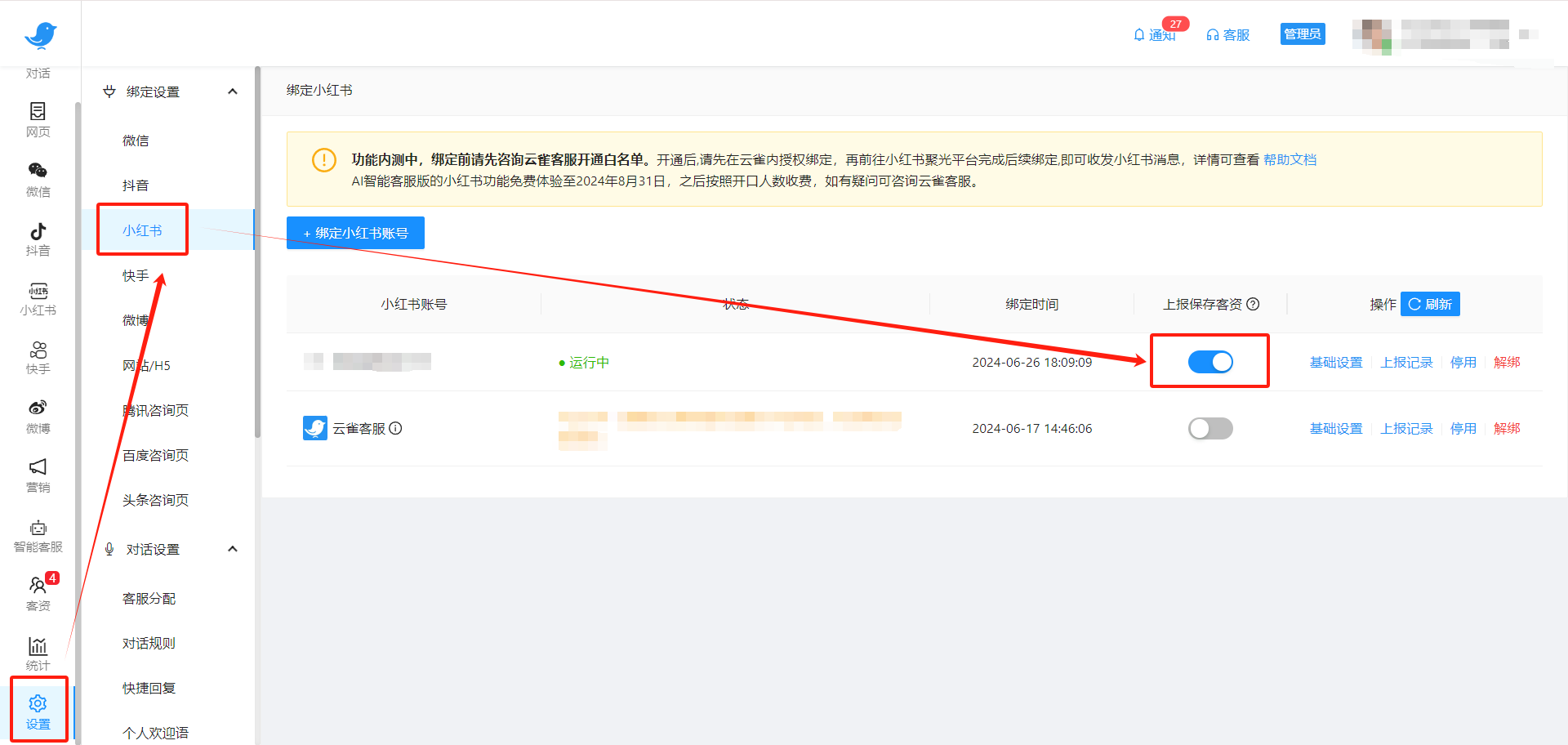The image size is (1568, 745).
Task: Select 快手 in binding settings menu
Action: coord(136,276)
